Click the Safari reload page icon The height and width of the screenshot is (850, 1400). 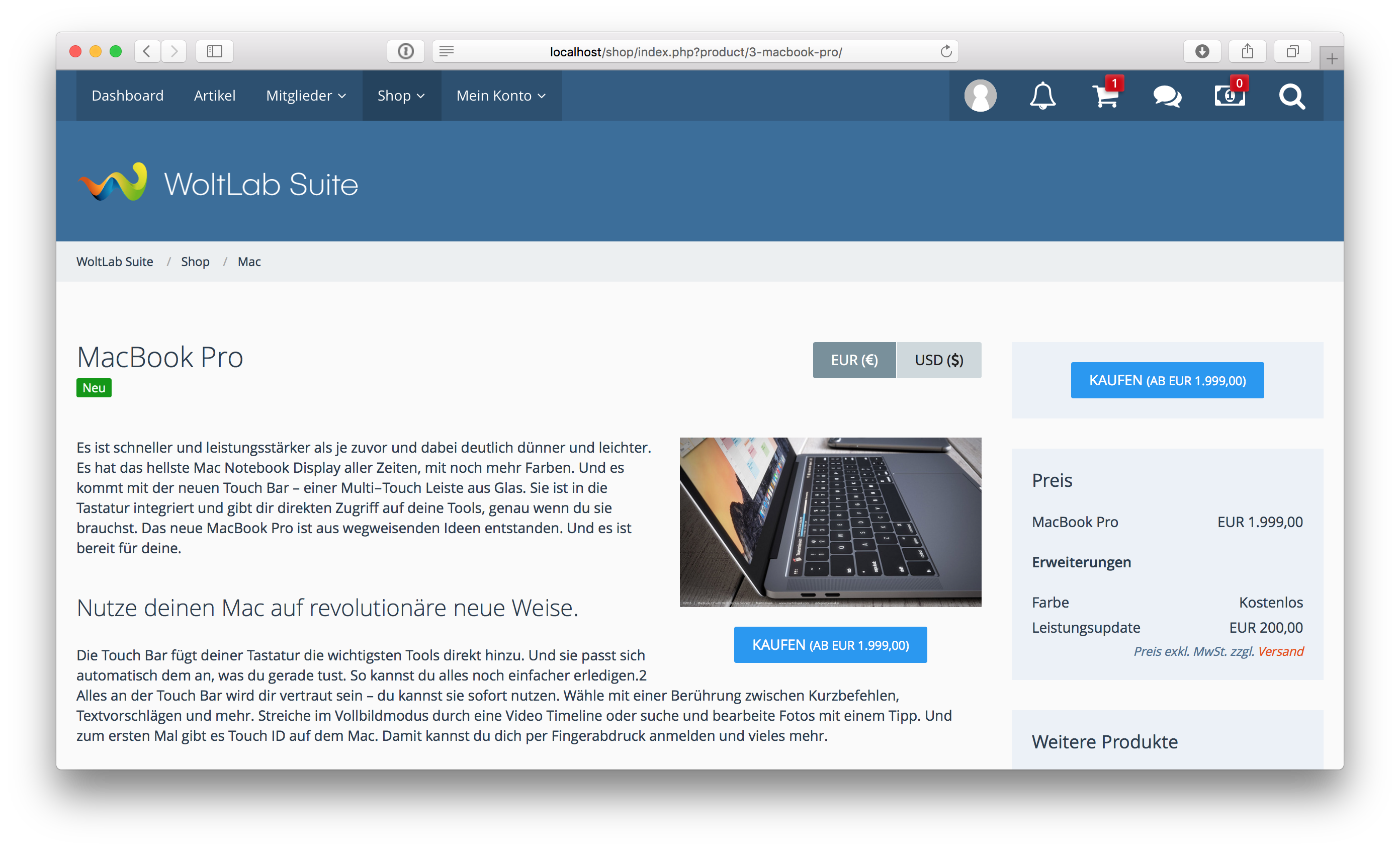pos(946,51)
